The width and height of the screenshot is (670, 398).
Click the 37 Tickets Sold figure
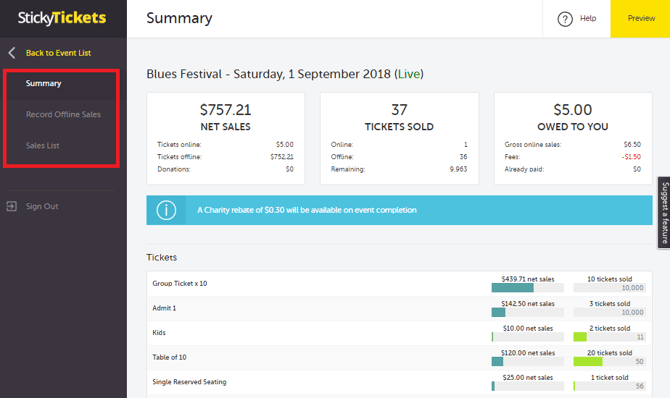[x=399, y=110]
